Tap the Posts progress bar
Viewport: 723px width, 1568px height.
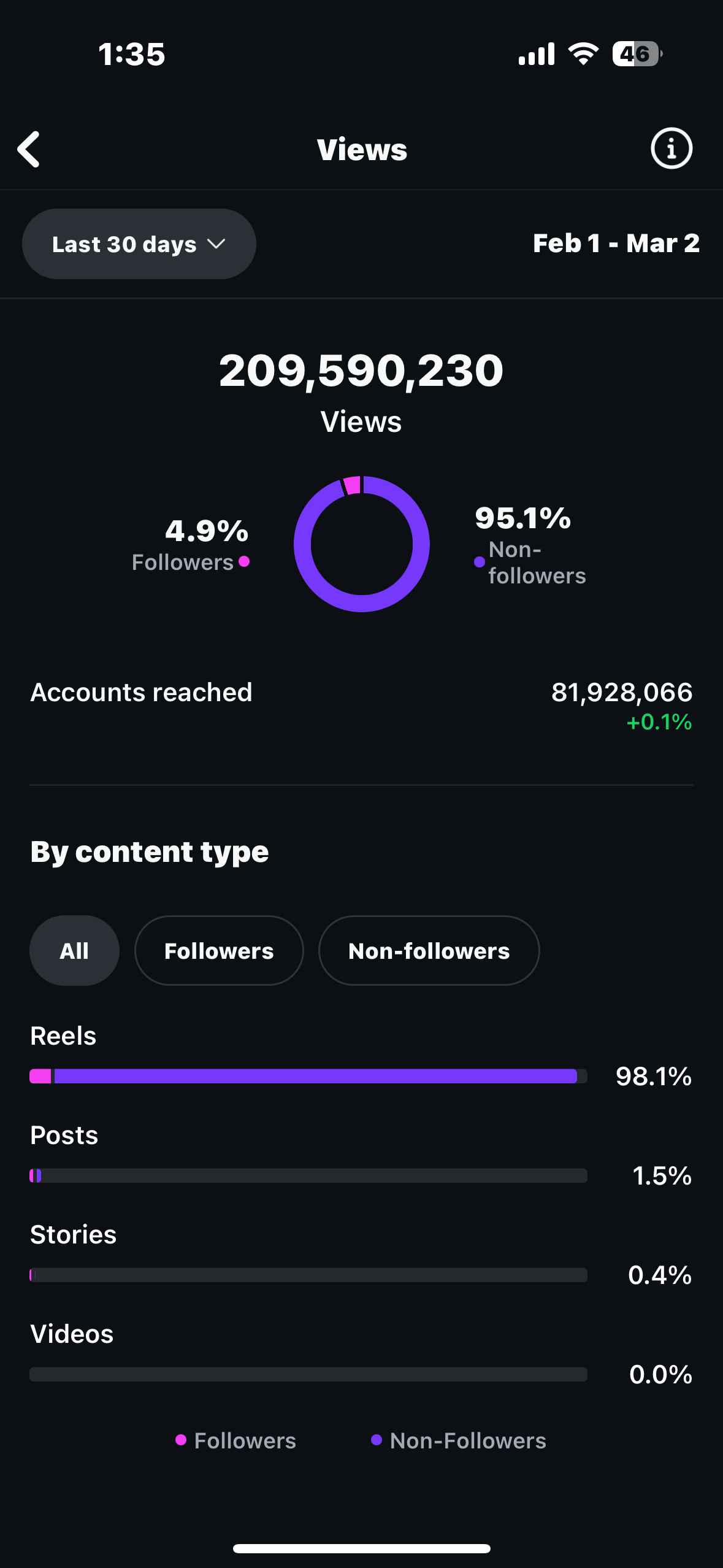[308, 1175]
